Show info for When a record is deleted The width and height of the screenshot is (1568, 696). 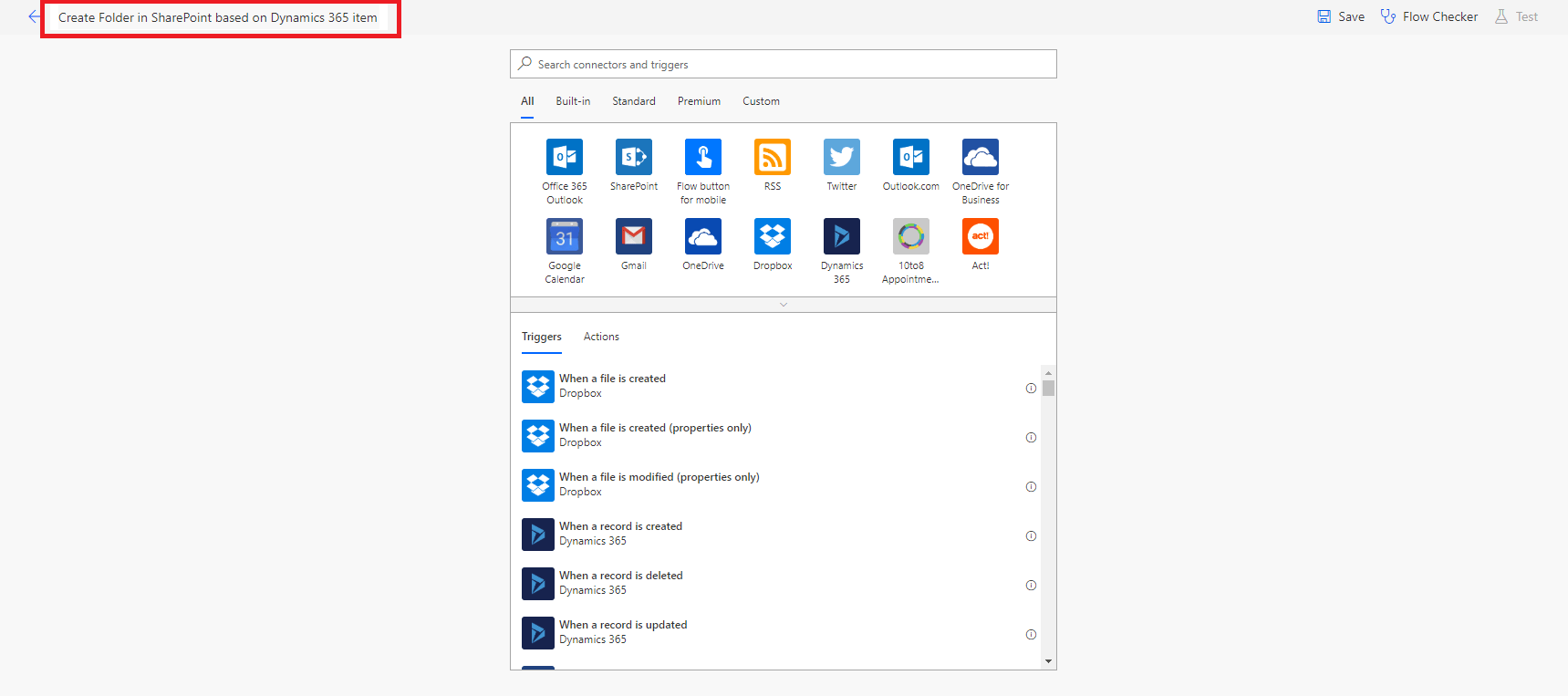(1031, 586)
